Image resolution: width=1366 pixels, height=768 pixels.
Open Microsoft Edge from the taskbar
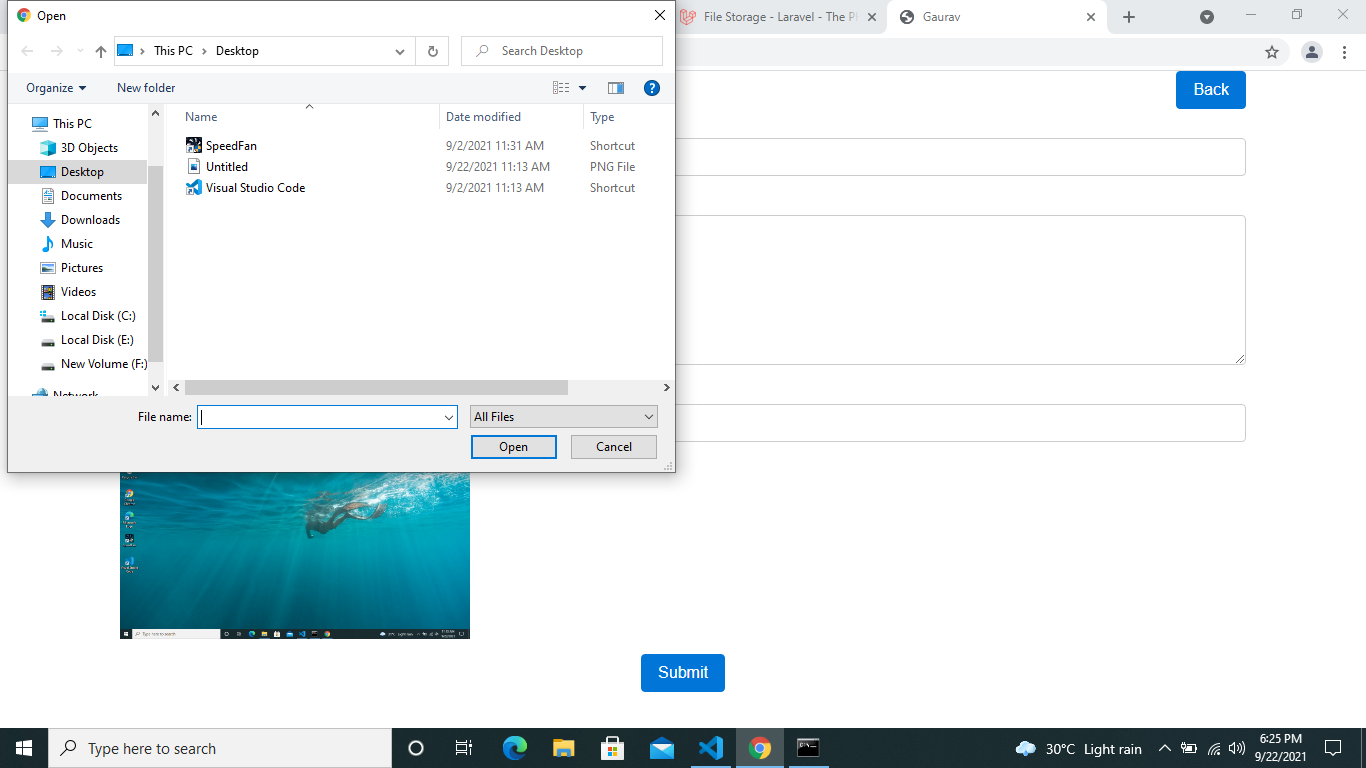[515, 748]
